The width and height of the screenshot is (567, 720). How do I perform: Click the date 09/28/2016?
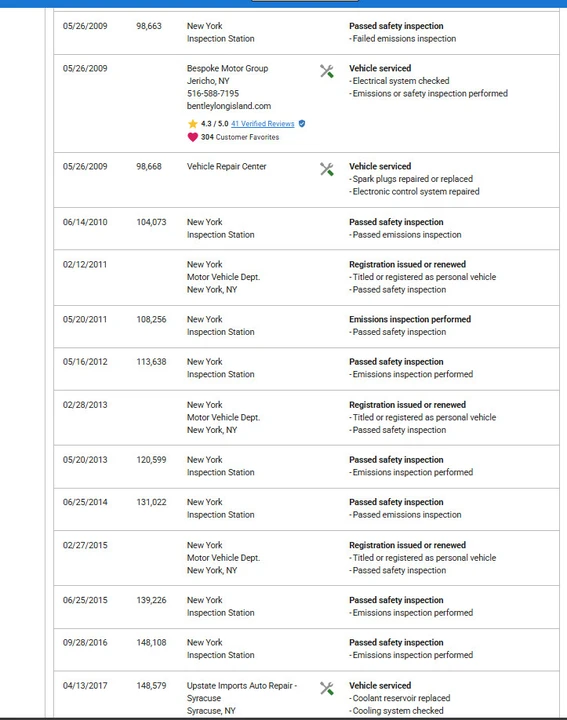pos(85,643)
